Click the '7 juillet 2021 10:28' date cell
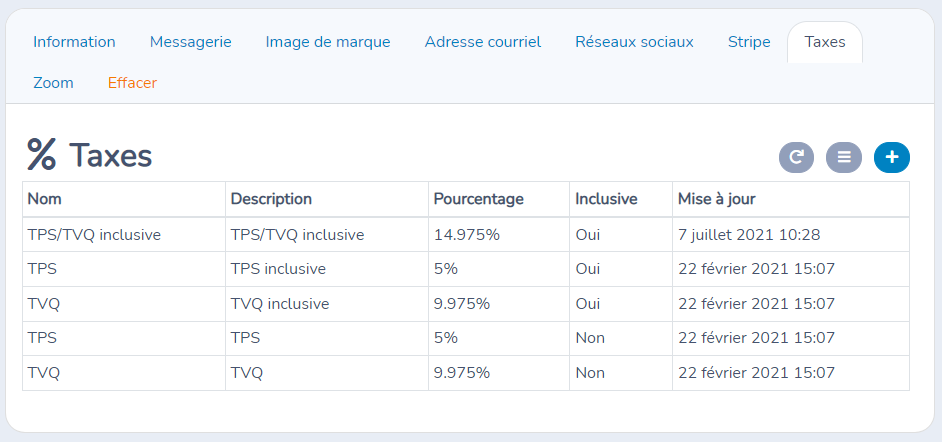Image resolution: width=942 pixels, height=442 pixels. click(791, 234)
